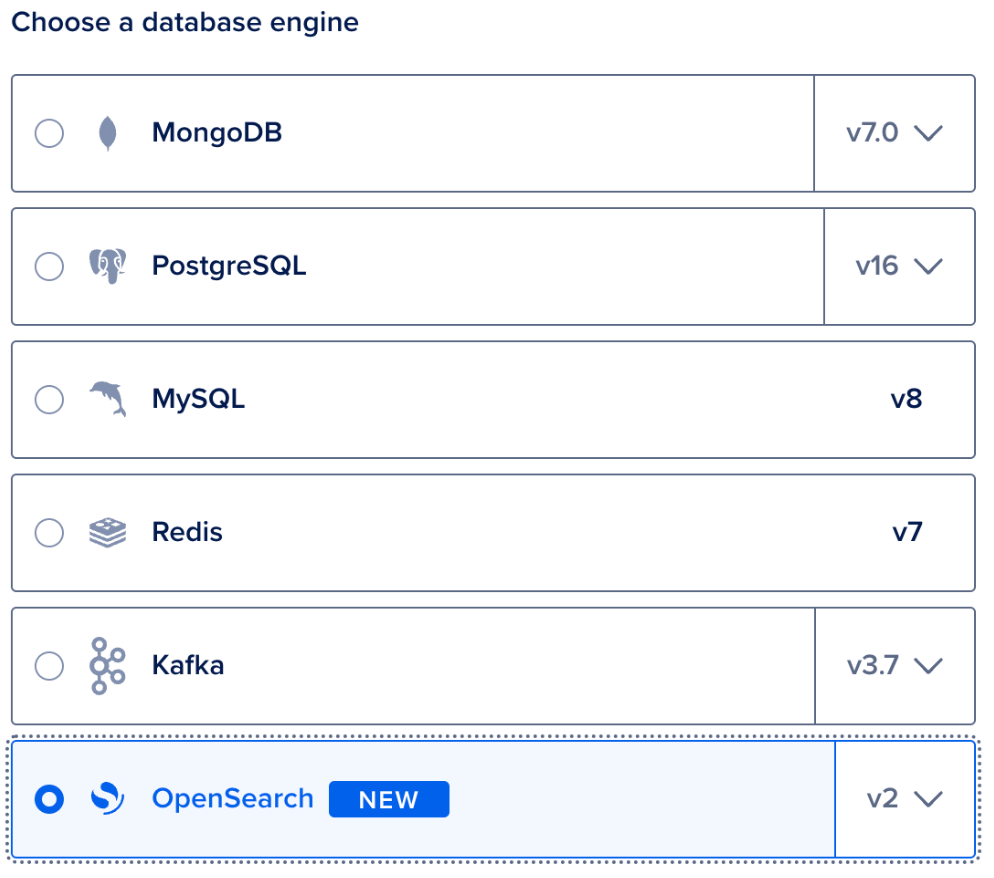Viewport: 994px width, 878px height.
Task: Click the NEW badge next to OpenSearch
Action: 389,799
